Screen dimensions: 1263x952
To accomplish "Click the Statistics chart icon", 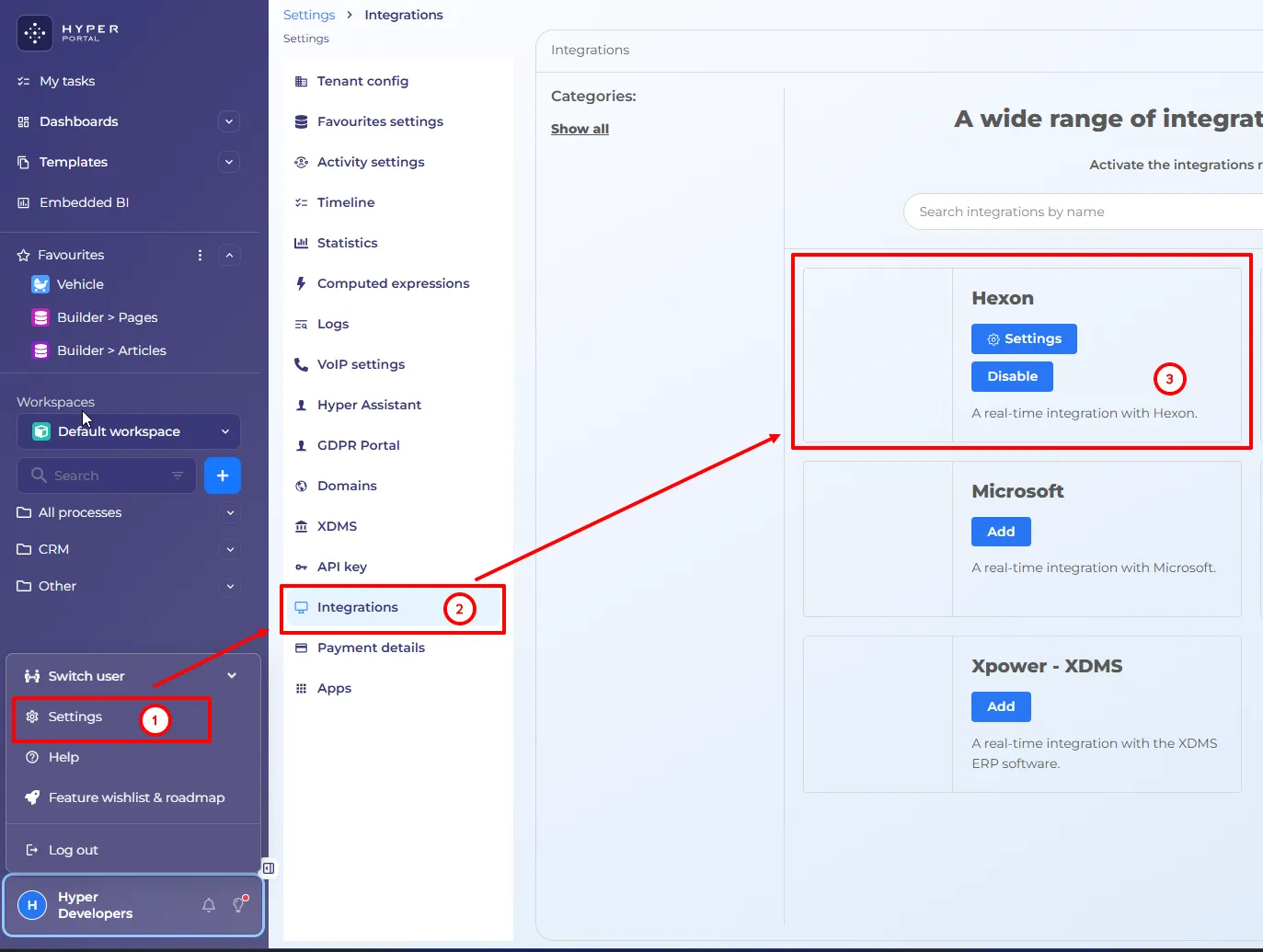I will (x=301, y=243).
